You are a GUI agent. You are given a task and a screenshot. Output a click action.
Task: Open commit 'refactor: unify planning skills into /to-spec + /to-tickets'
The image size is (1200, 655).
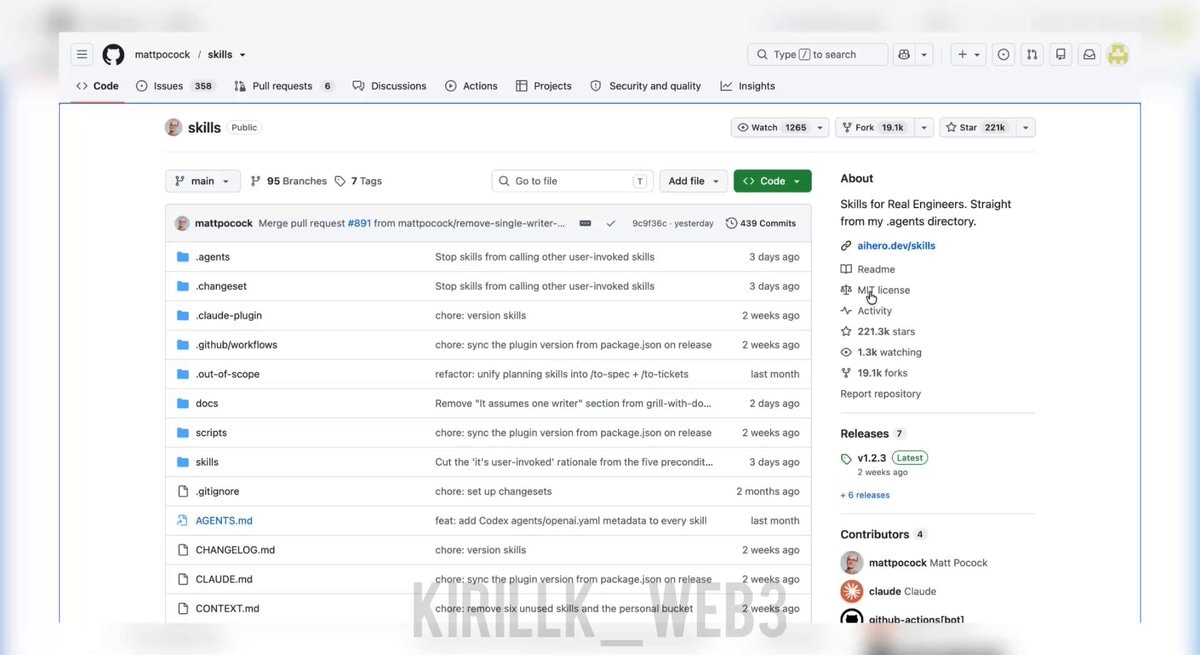click(562, 374)
